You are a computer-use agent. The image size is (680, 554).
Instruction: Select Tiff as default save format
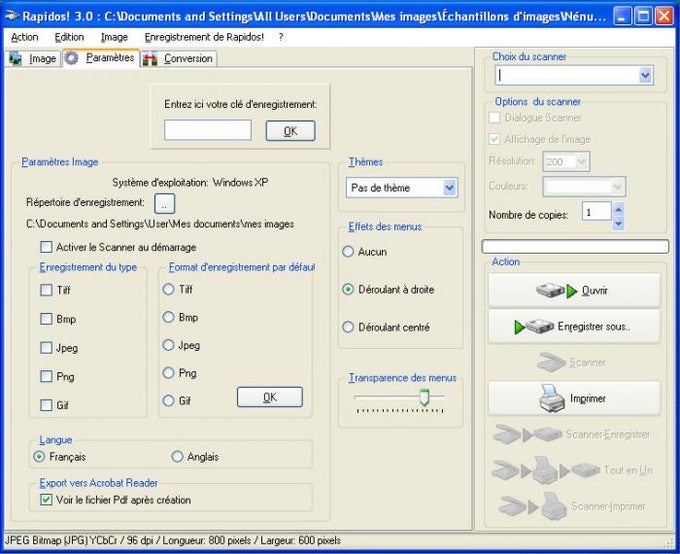coord(168,289)
